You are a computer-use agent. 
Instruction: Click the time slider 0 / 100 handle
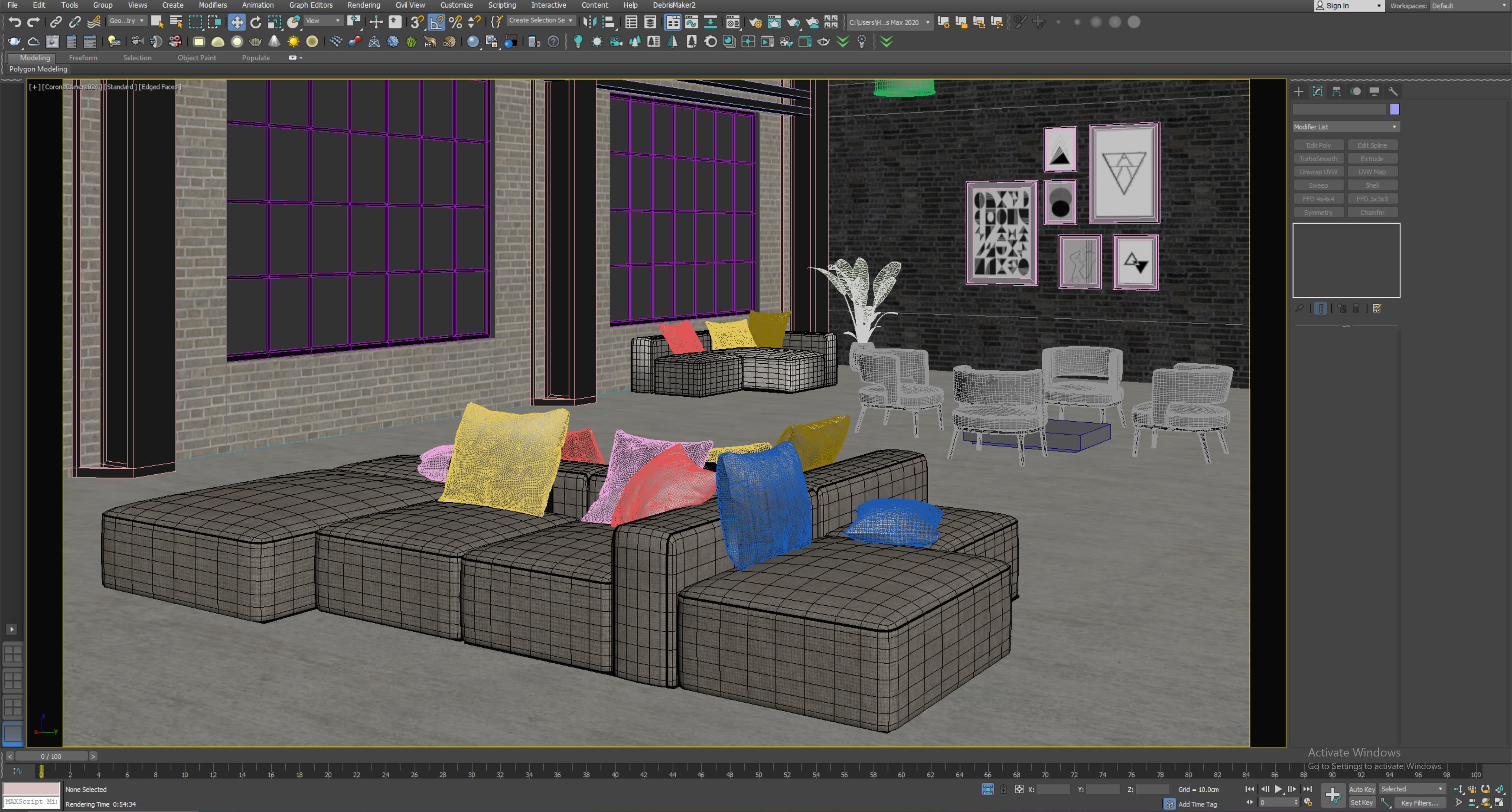[52, 756]
